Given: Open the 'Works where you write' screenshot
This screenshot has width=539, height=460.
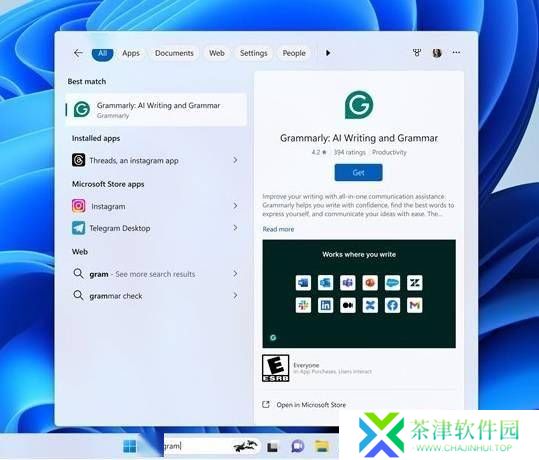Looking at the screenshot, I should click(x=359, y=294).
